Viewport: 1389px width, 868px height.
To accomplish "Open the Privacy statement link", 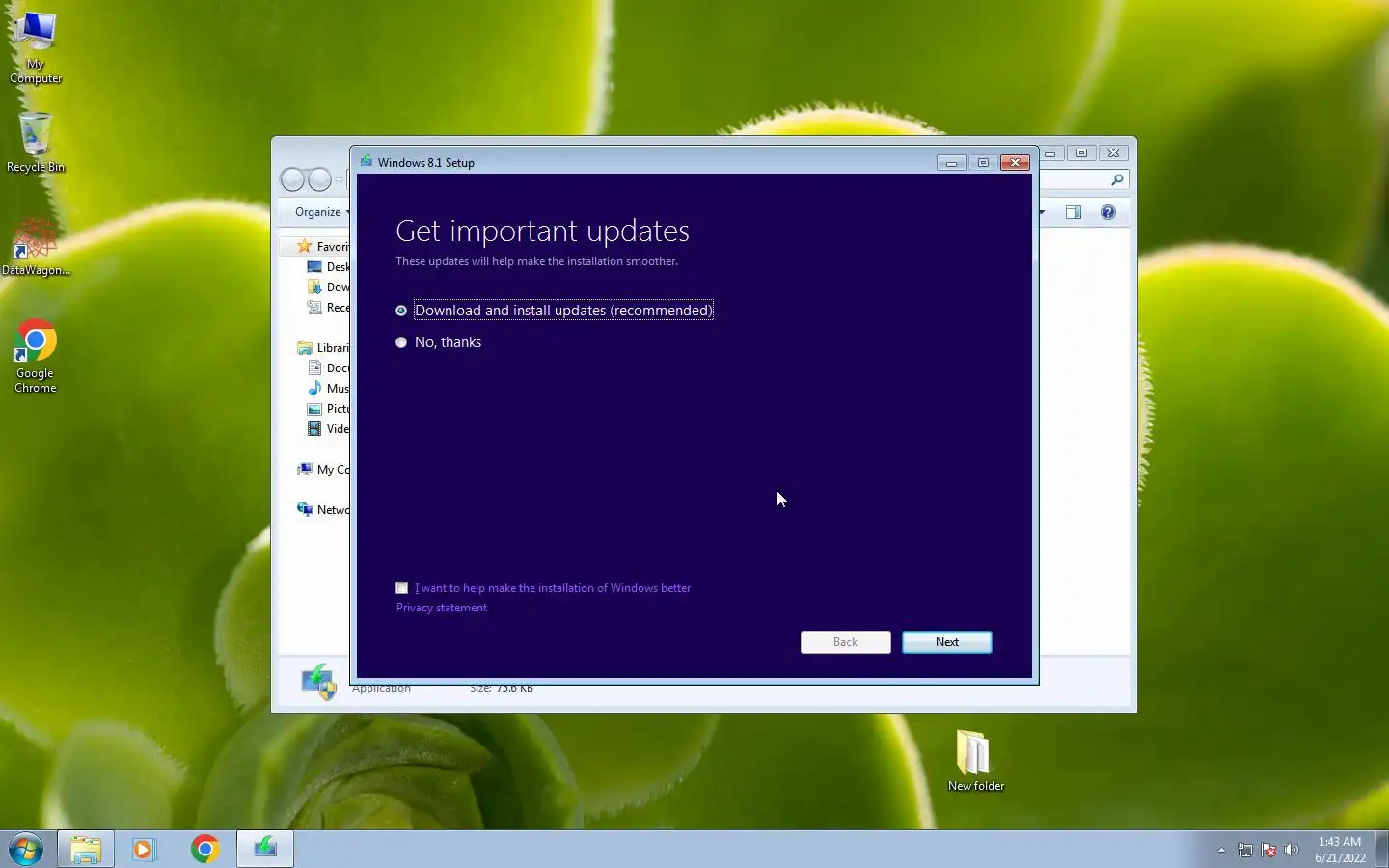I will (x=441, y=608).
